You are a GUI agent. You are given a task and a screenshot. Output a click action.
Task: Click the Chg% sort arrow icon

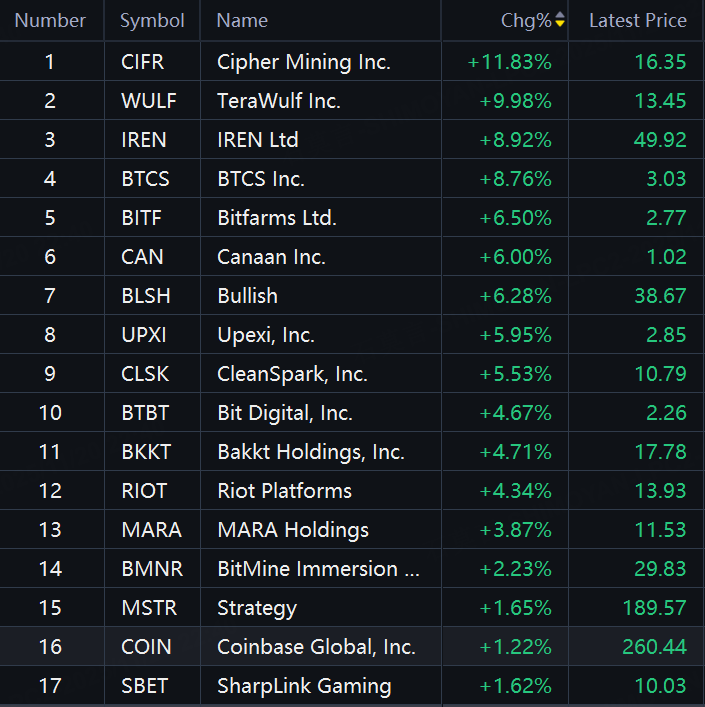click(560, 20)
